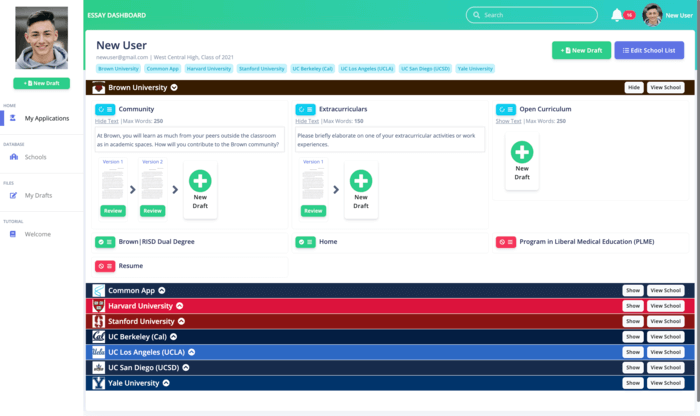
Task: Click sidebar New Draft button
Action: pos(42,83)
